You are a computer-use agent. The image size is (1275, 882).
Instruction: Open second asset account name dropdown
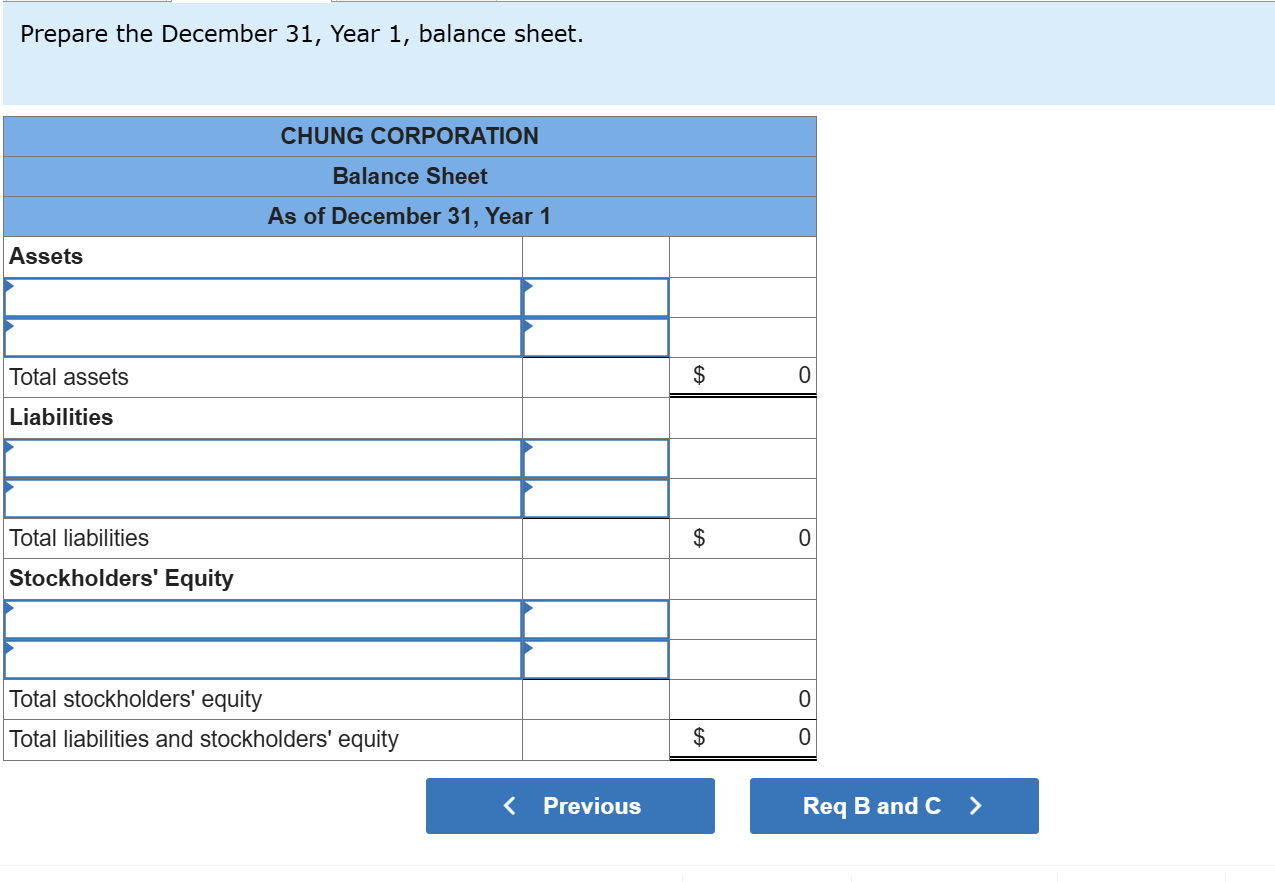(263, 338)
